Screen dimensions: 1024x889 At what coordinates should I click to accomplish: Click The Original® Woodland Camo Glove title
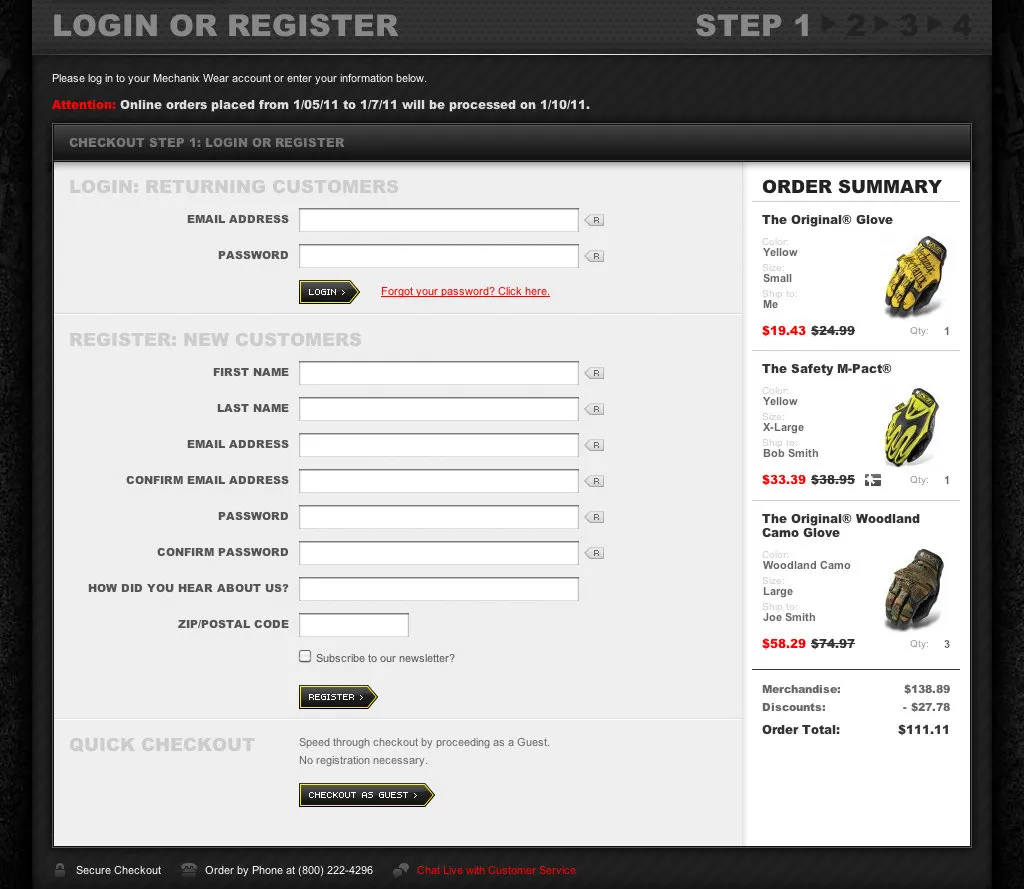click(840, 525)
